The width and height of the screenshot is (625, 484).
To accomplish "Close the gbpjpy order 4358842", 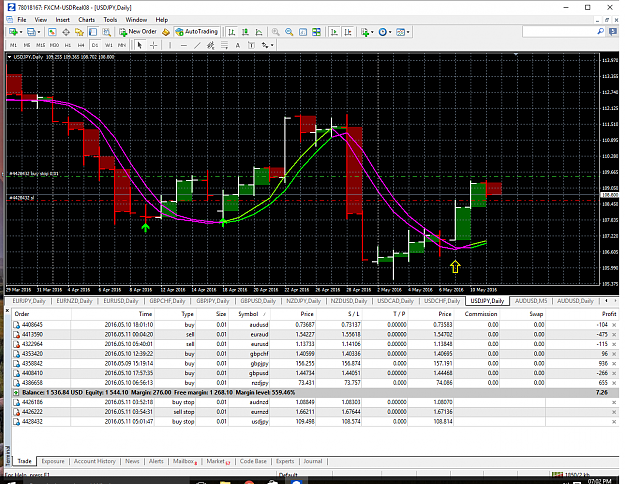I will pyautogui.click(x=614, y=364).
